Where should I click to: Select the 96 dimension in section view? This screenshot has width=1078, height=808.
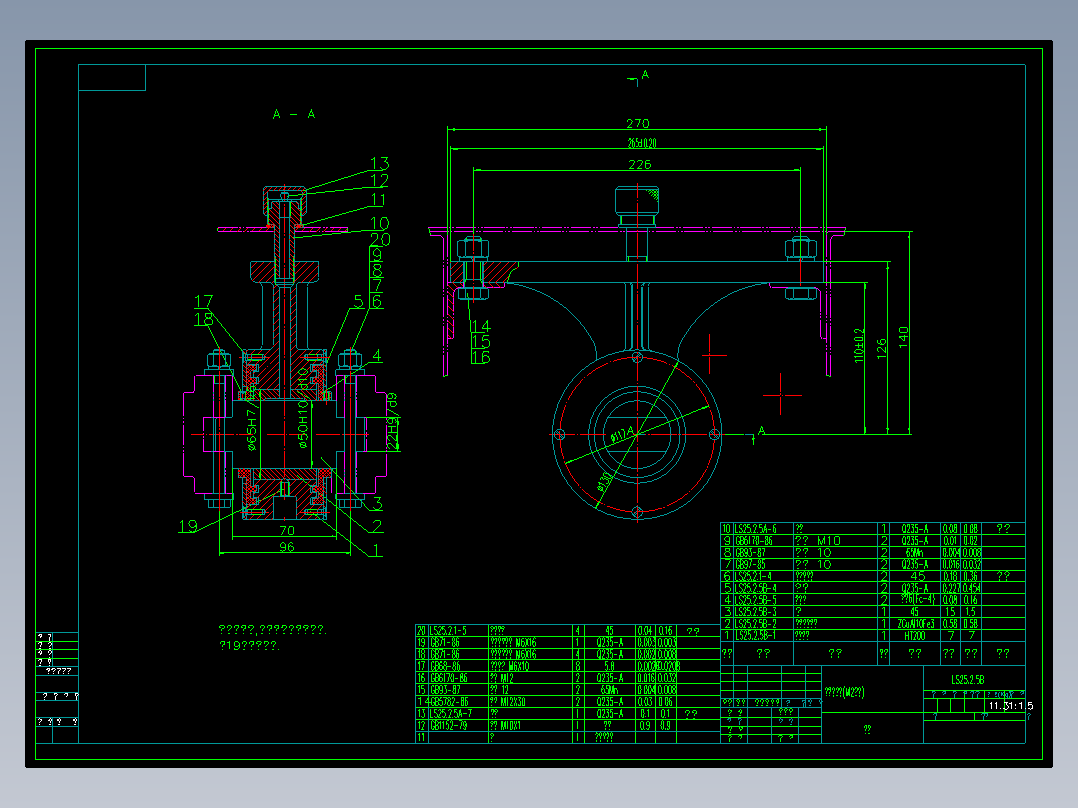[x=286, y=548]
